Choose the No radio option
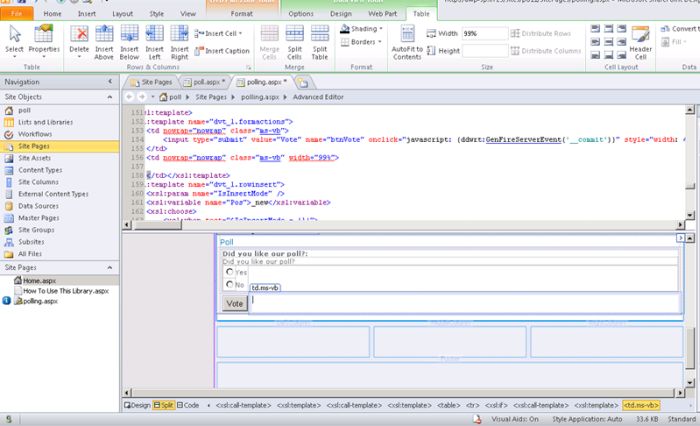This screenshot has width=700, height=426. [x=230, y=285]
